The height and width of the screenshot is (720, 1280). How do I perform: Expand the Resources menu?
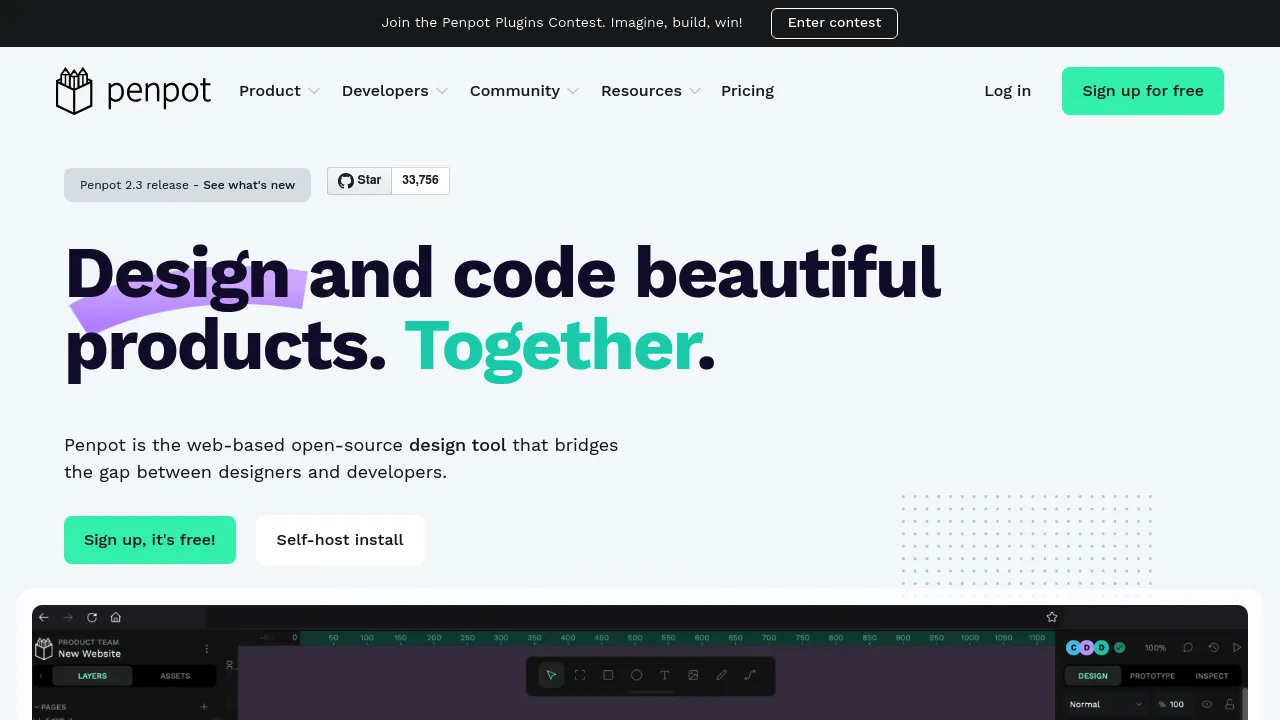pyautogui.click(x=651, y=91)
